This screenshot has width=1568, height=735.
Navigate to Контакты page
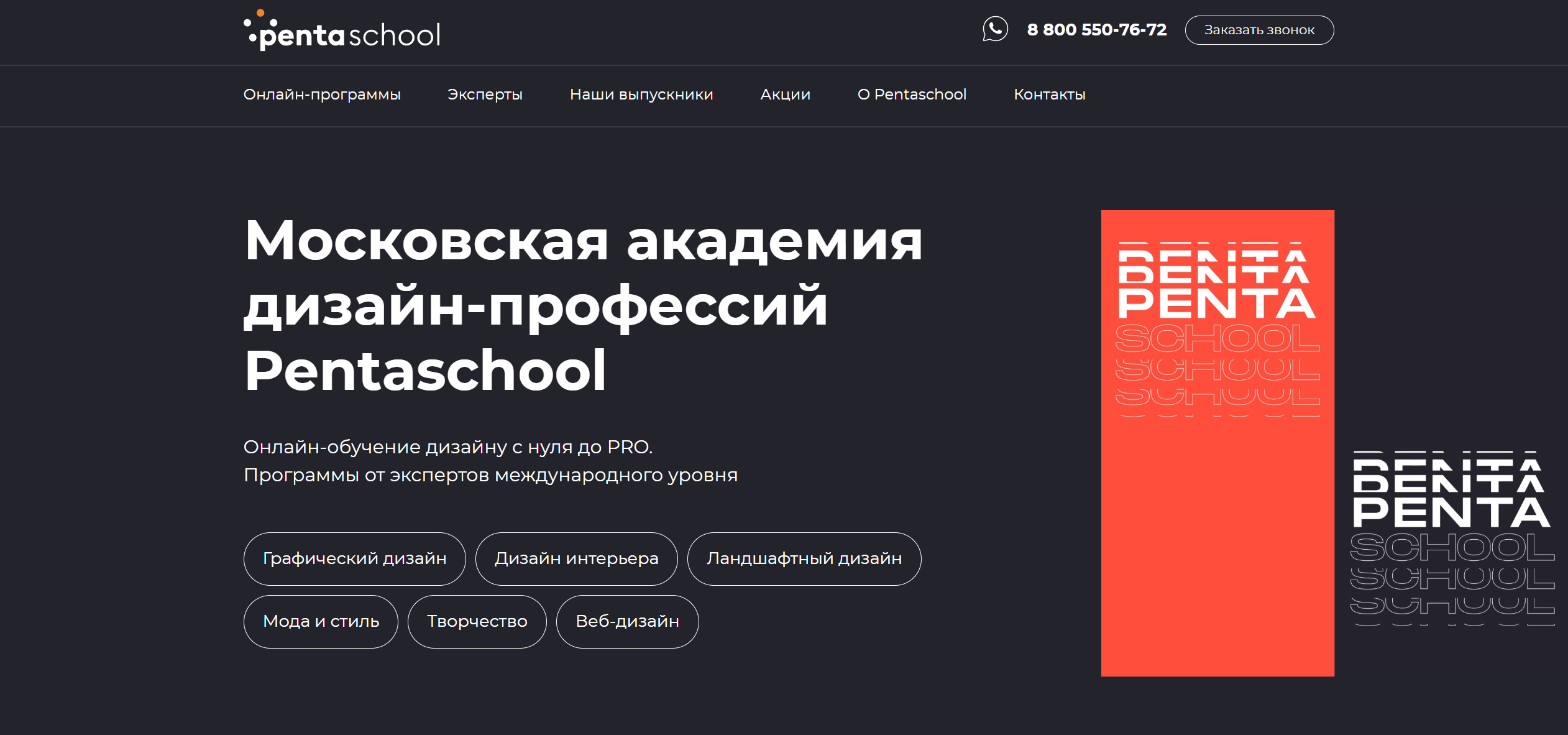pyautogui.click(x=1050, y=95)
